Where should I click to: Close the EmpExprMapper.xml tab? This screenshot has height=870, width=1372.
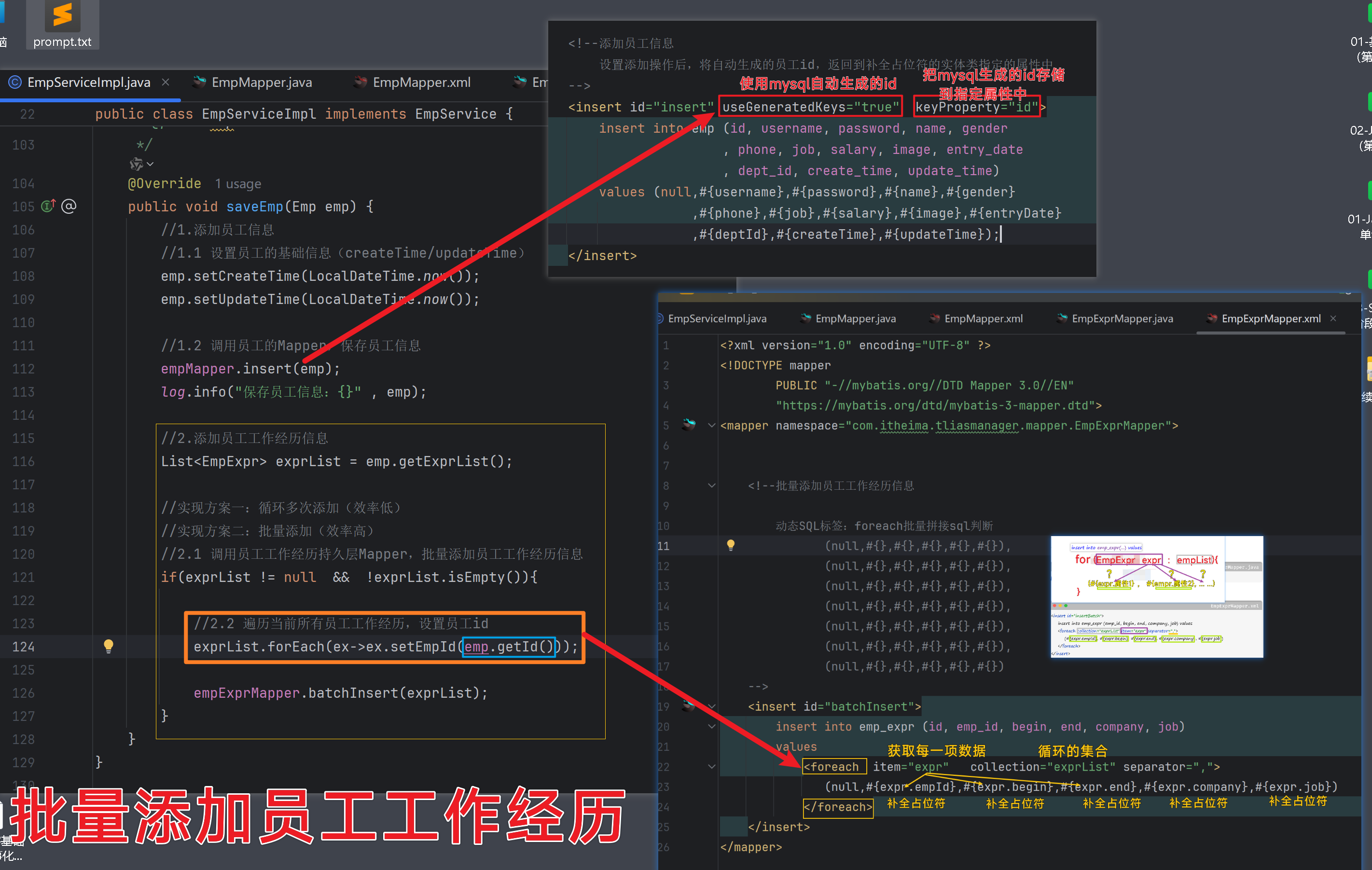1333,318
